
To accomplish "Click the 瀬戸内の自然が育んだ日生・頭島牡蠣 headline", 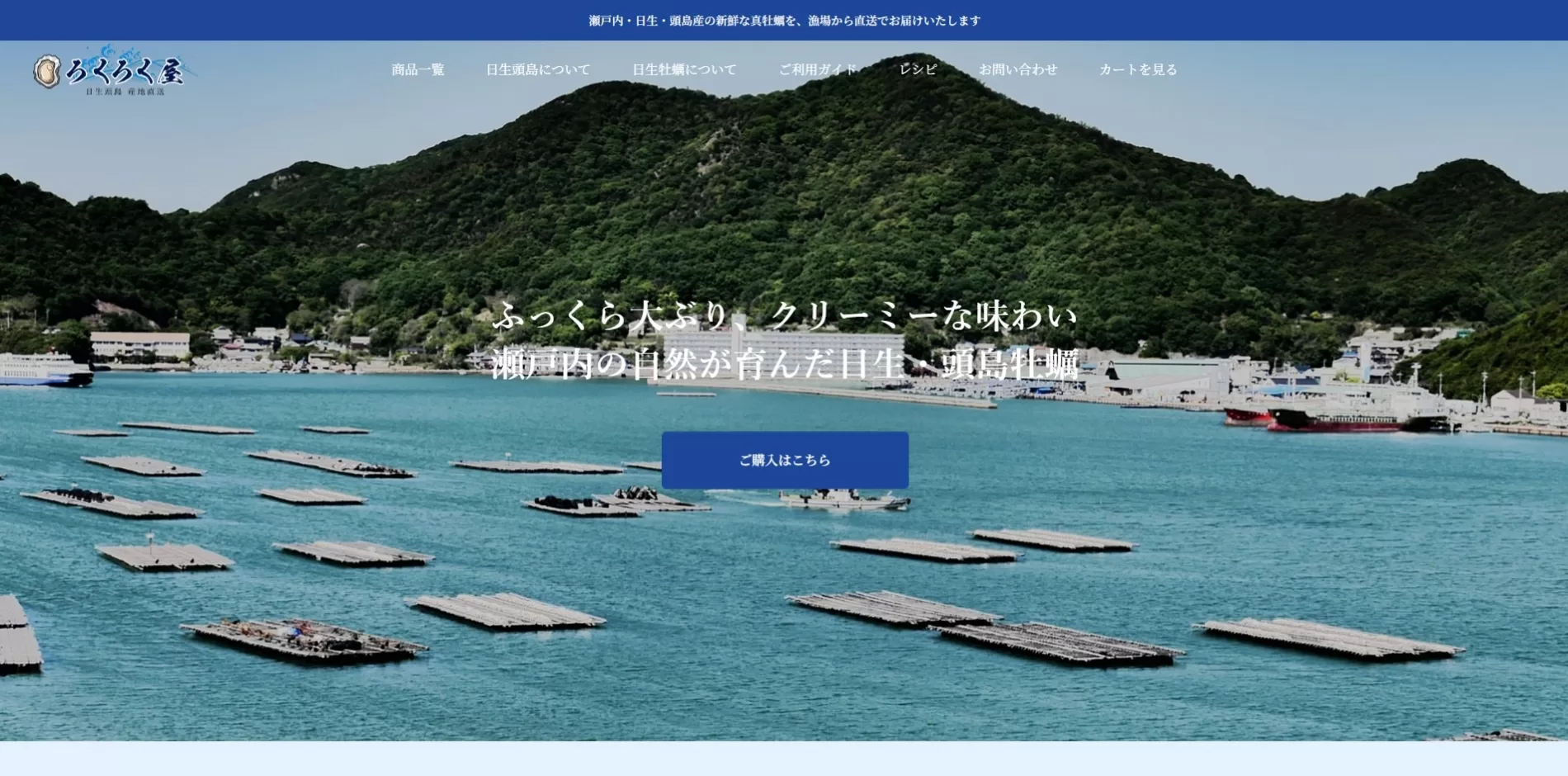I will coord(784,364).
